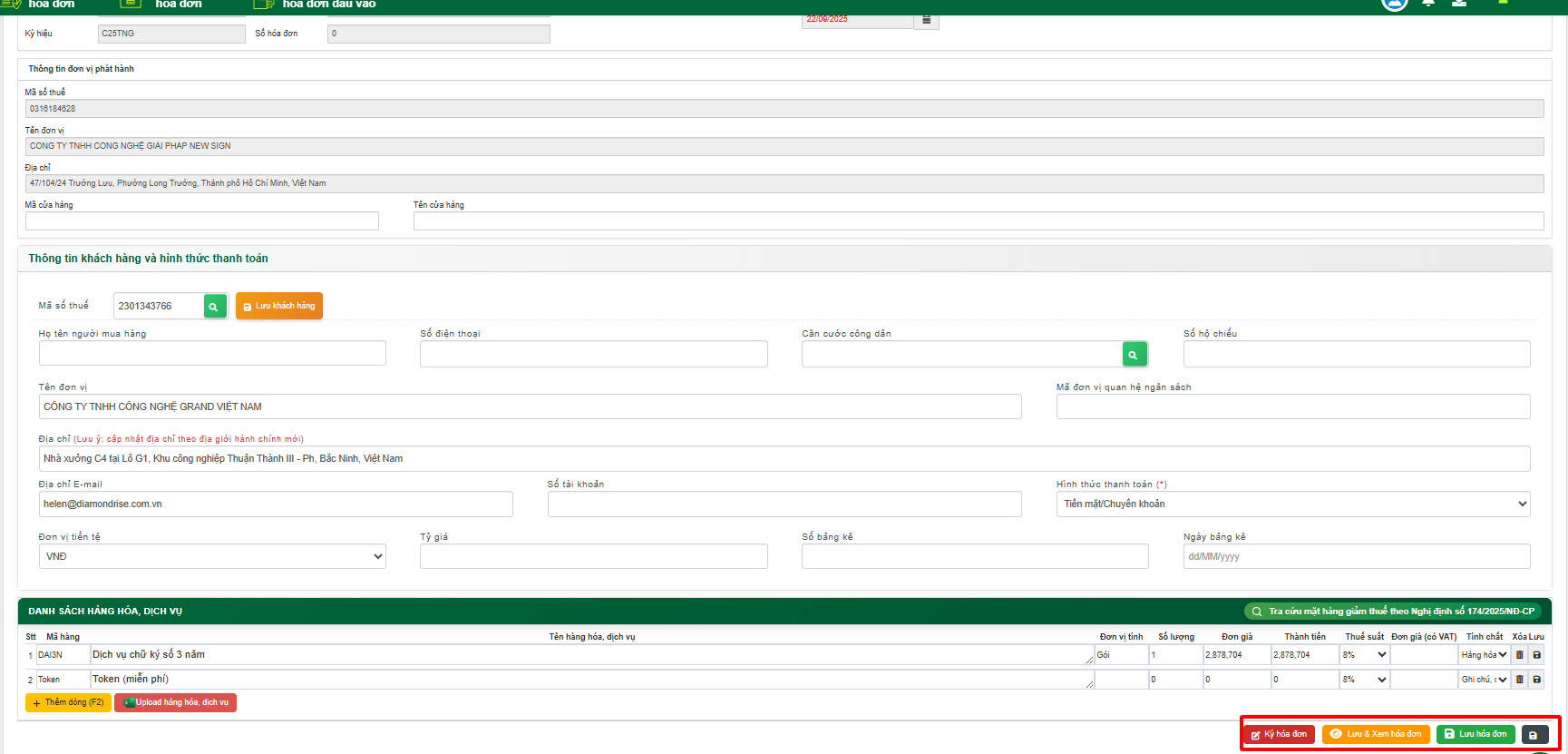
Task: Open the Tính chất Hàng hóa dropdown in row 1
Action: click(x=1484, y=655)
